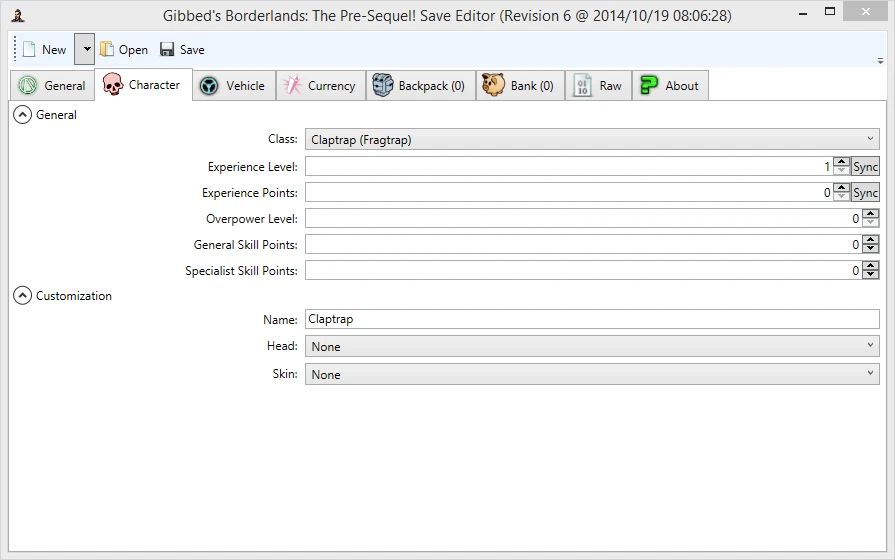Increase Specialist Skill Points with up arrow
The width and height of the screenshot is (895, 560).
[x=870, y=265]
